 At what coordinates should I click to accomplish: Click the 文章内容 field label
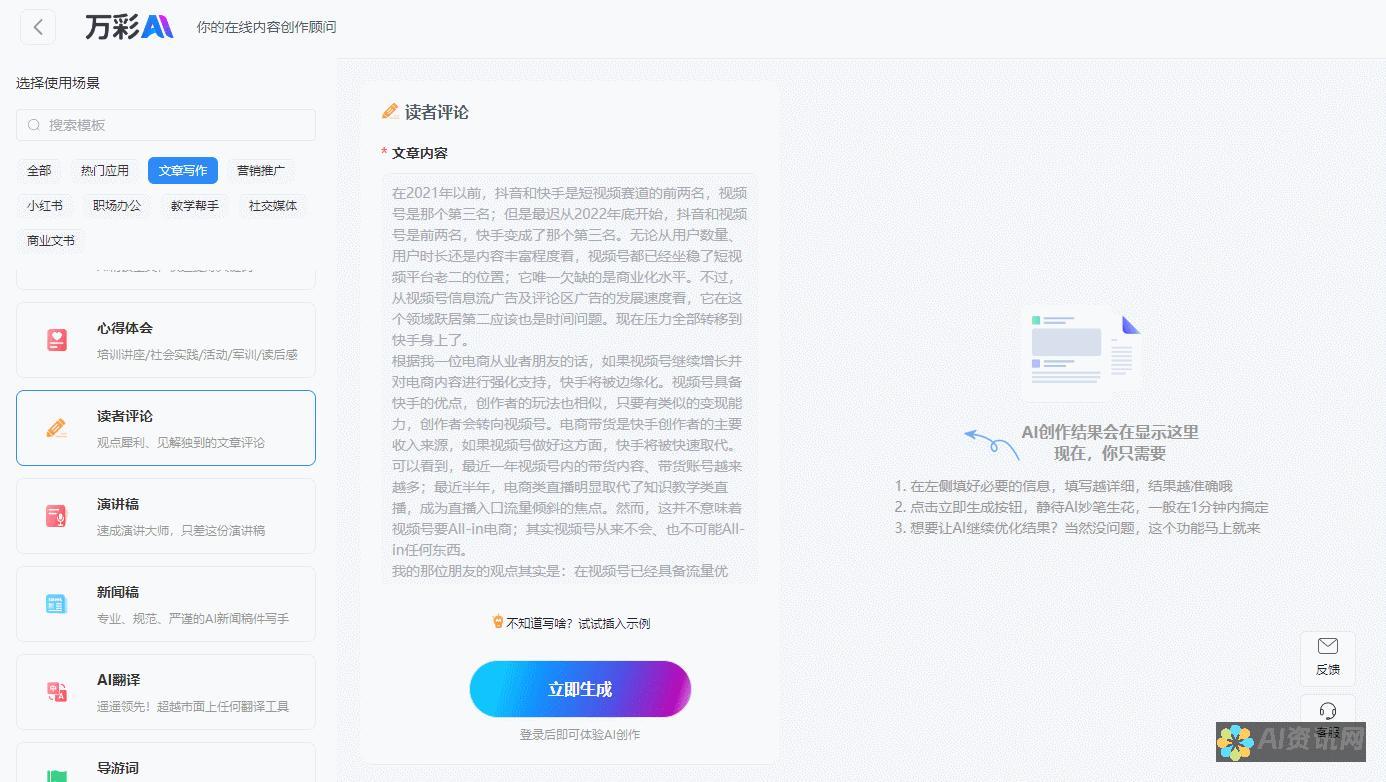[x=419, y=153]
